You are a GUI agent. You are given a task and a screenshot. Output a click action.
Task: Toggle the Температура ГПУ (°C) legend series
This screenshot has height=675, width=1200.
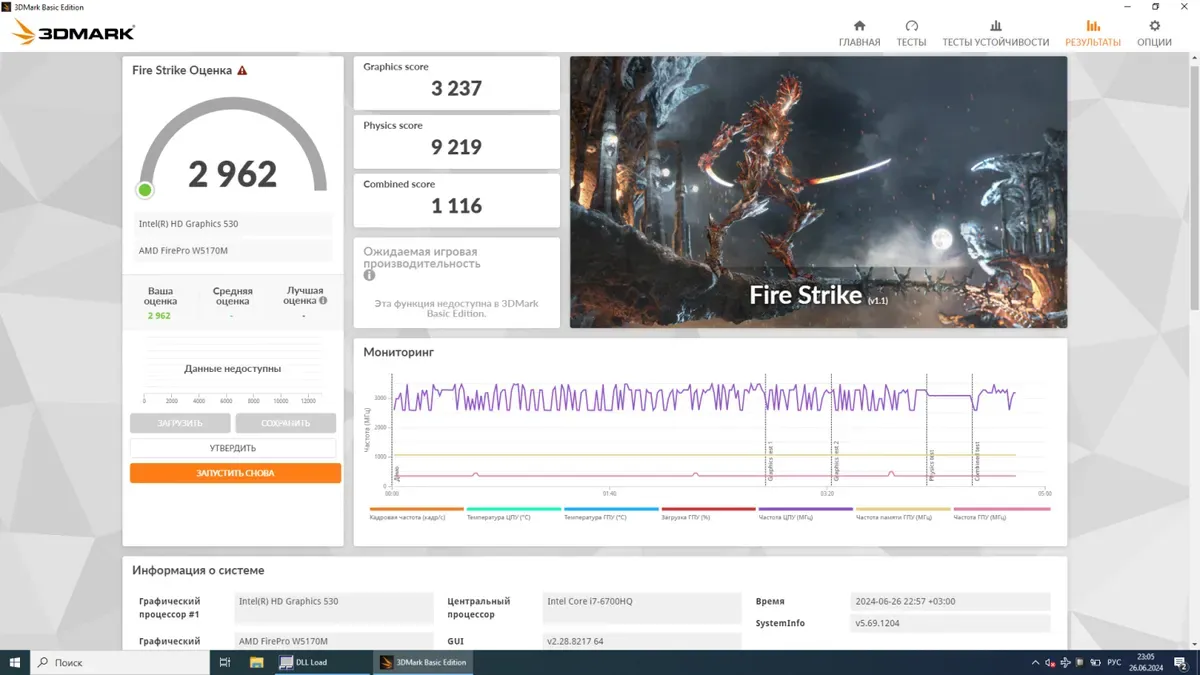point(610,513)
